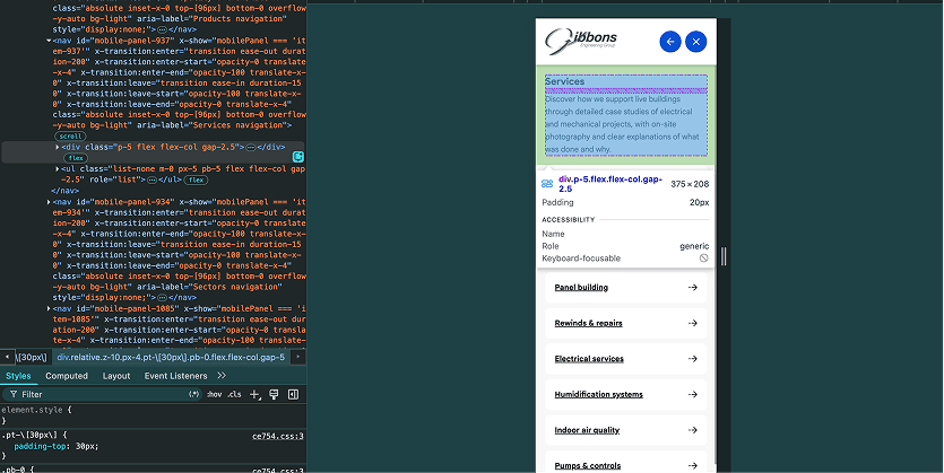
Task: Add a new style rule with plus icon
Action: 255,395
